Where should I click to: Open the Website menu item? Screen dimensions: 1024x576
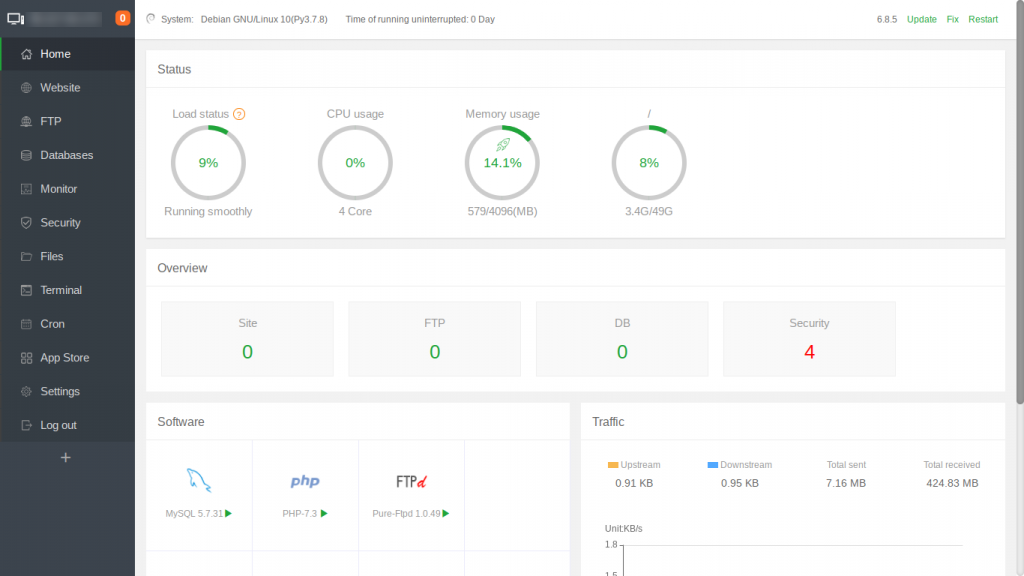point(60,88)
